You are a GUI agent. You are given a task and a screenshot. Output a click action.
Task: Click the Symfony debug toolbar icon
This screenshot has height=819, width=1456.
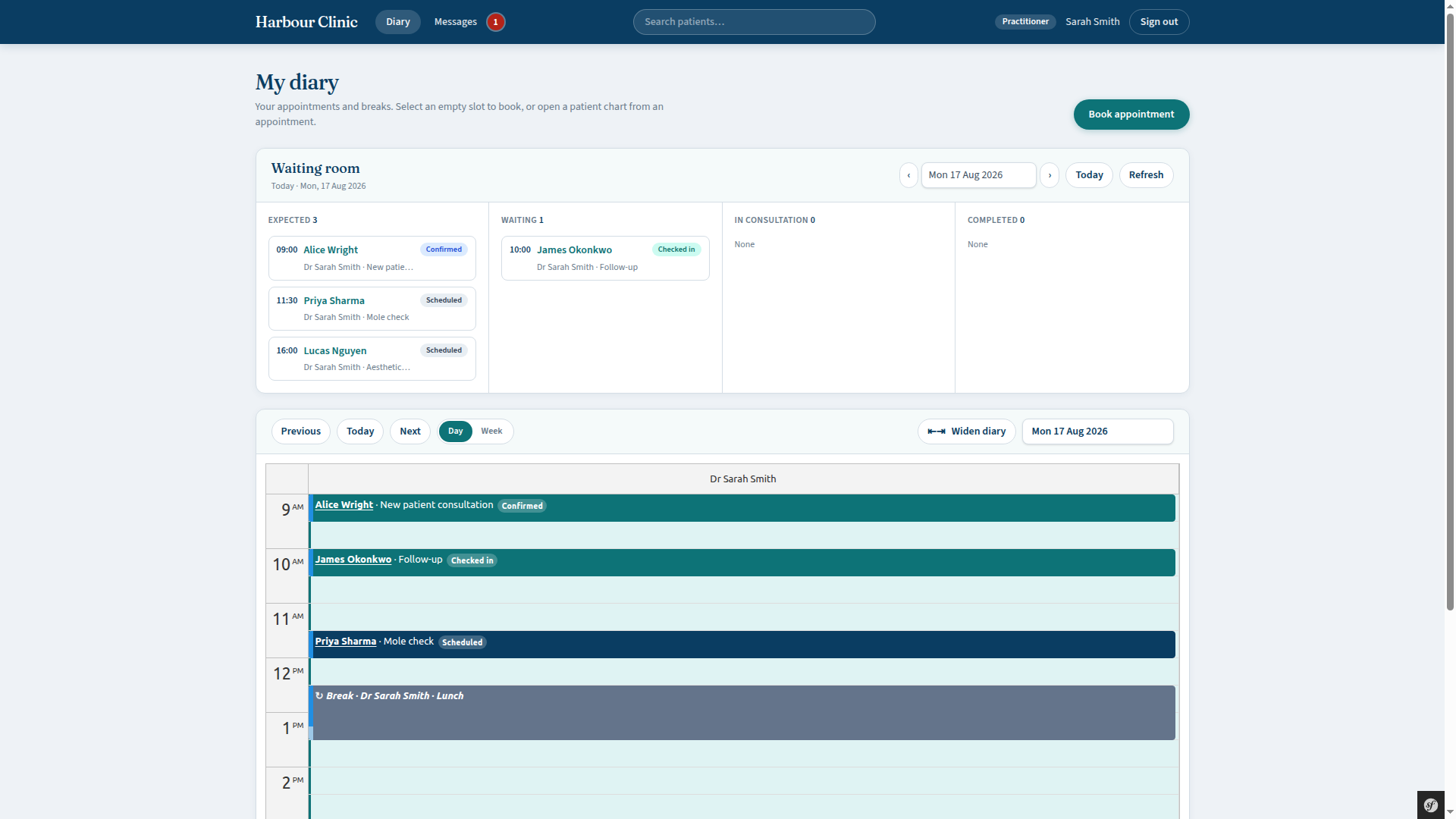coord(1430,805)
